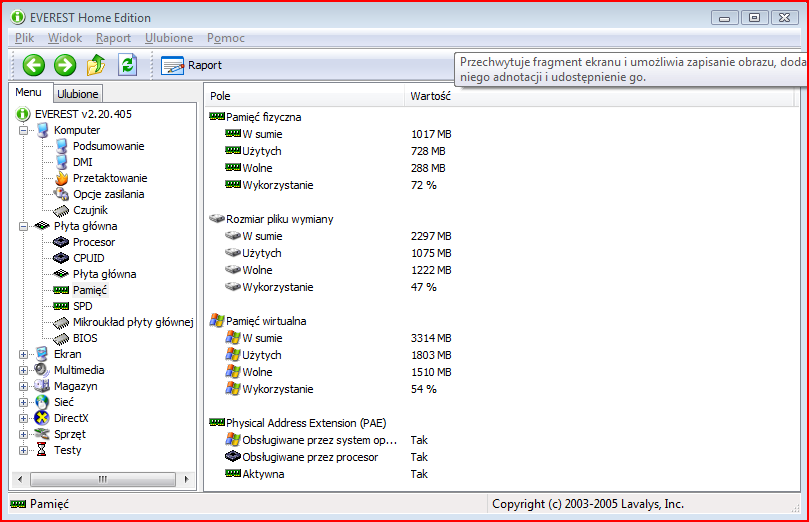Click the Magazyn storage icon
Viewport: 809px width, 522px height.
click(x=42, y=386)
